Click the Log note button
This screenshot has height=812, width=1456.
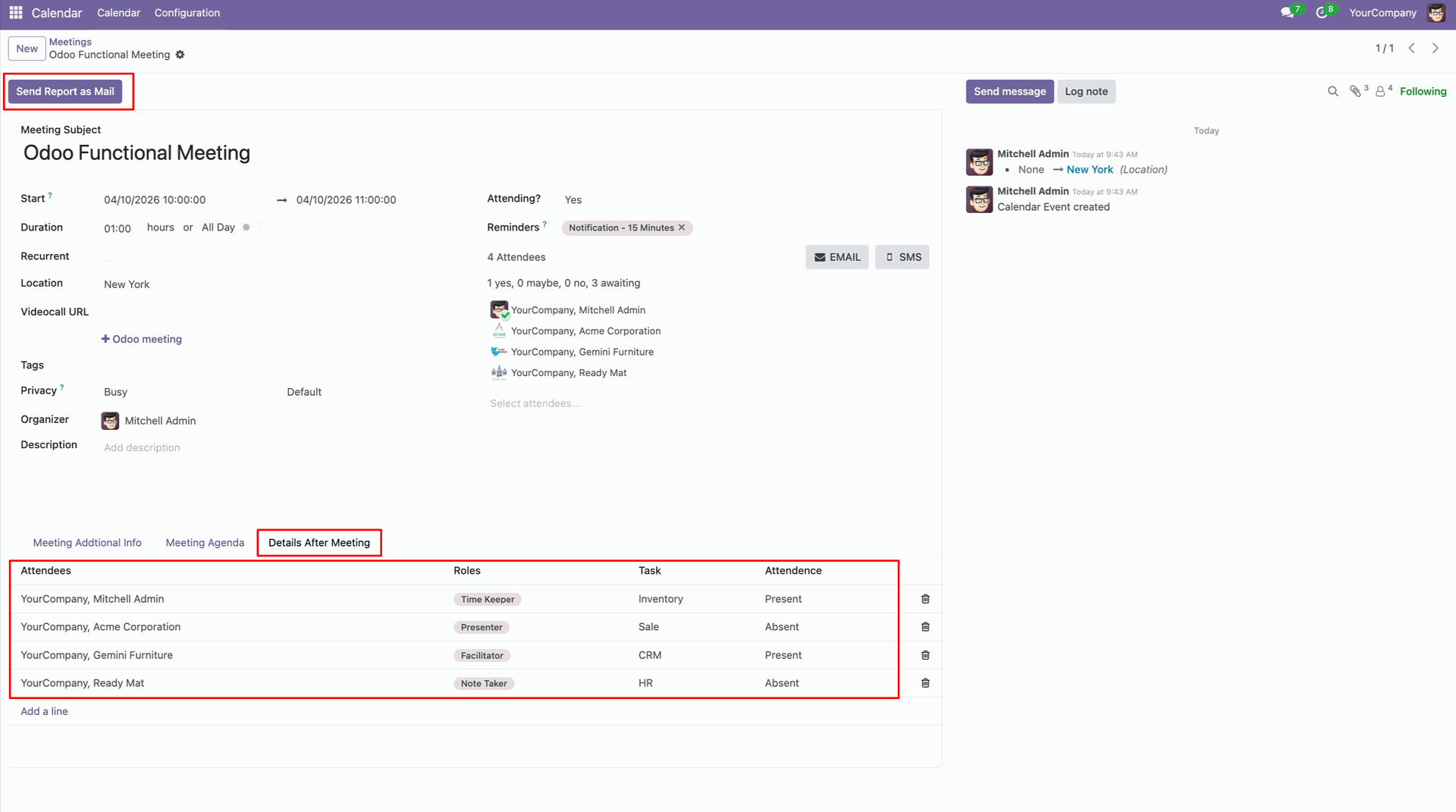[x=1086, y=92]
